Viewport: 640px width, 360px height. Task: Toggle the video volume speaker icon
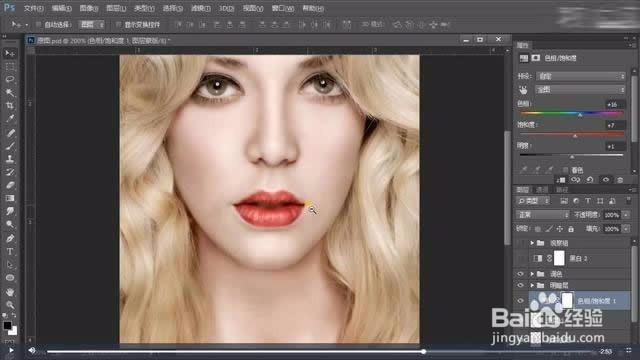(31, 351)
